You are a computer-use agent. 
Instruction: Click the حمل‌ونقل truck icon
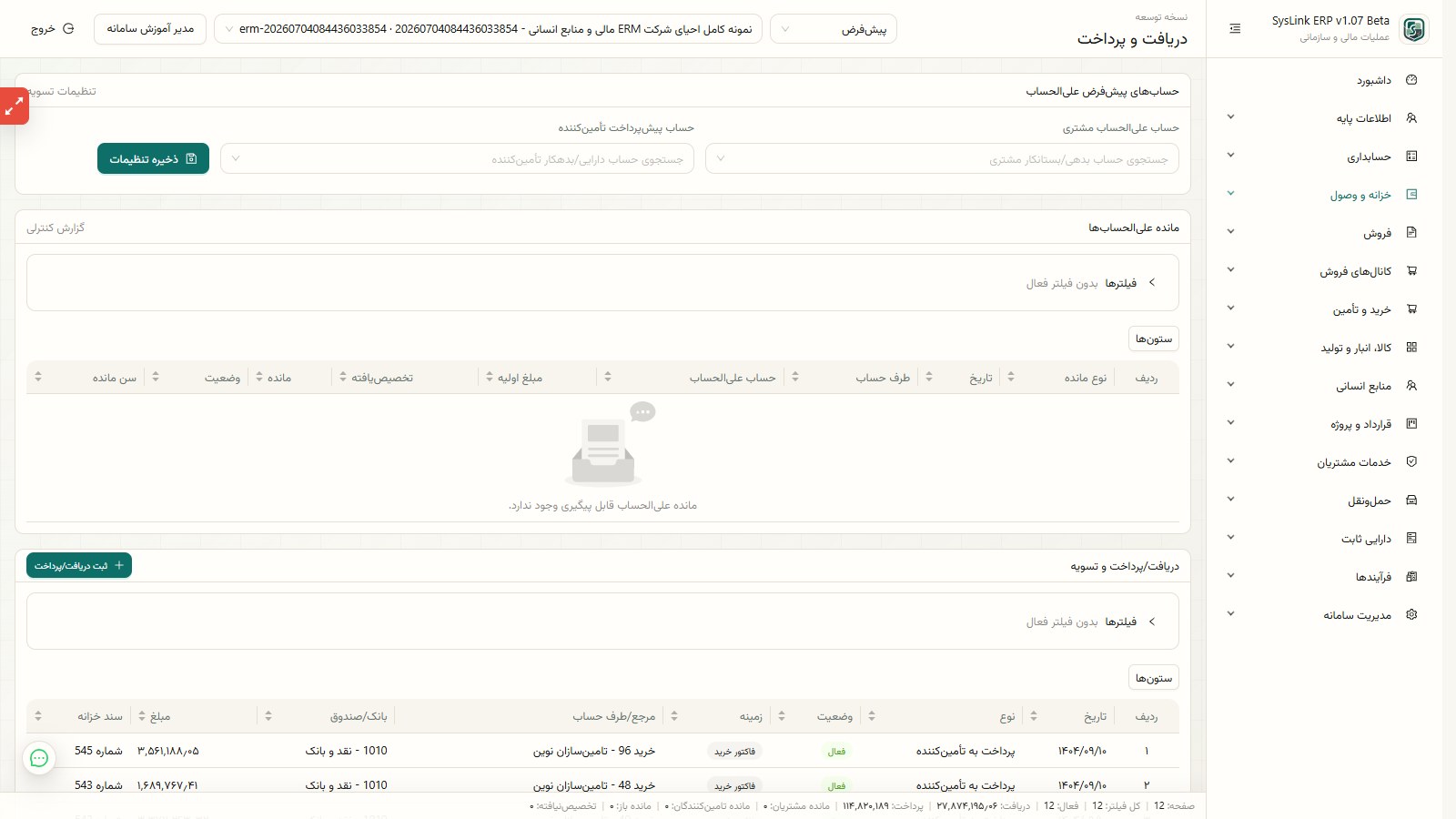1411,500
